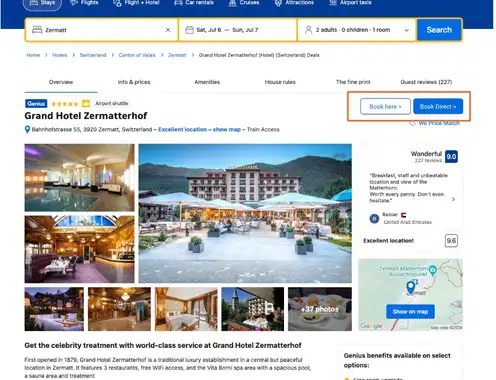The image size is (496, 380).
Task: Open the bedroom thumbnail photo
Action: pyautogui.click(x=186, y=309)
